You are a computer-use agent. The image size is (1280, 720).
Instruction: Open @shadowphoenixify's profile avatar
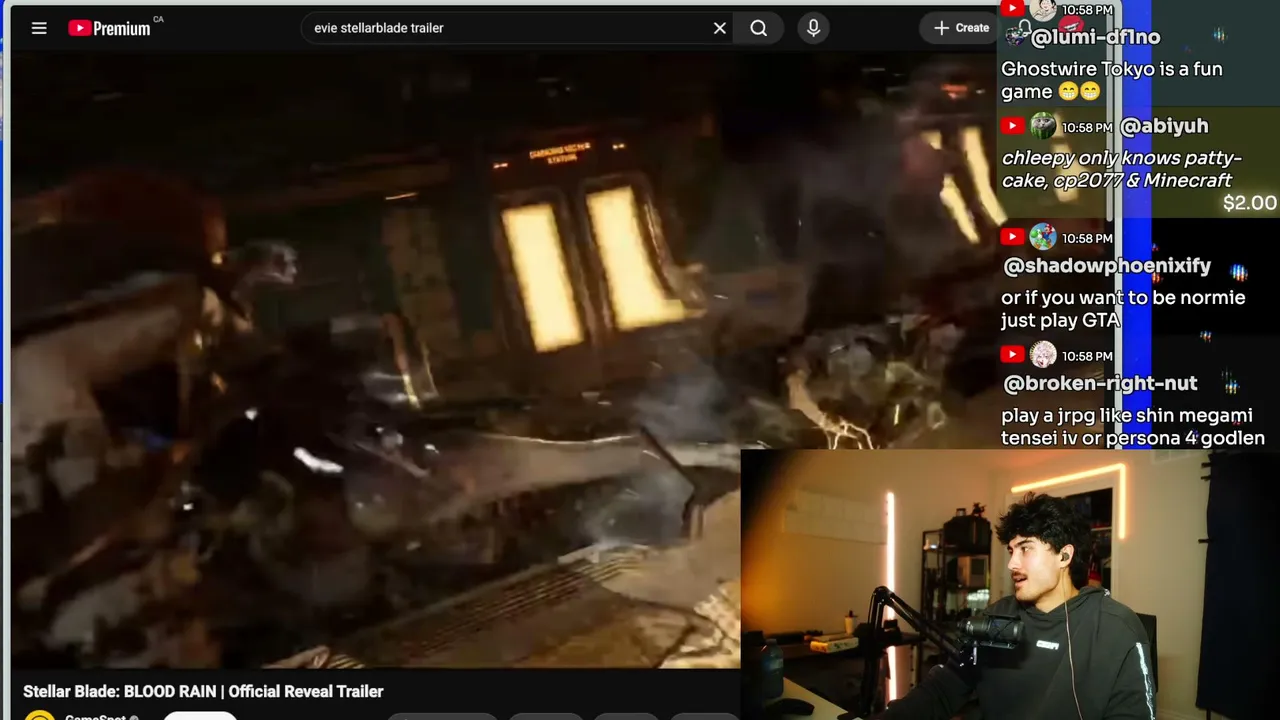point(1043,237)
